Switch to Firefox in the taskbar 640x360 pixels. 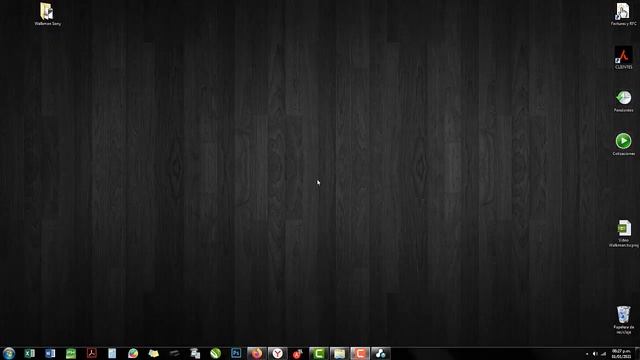point(257,353)
